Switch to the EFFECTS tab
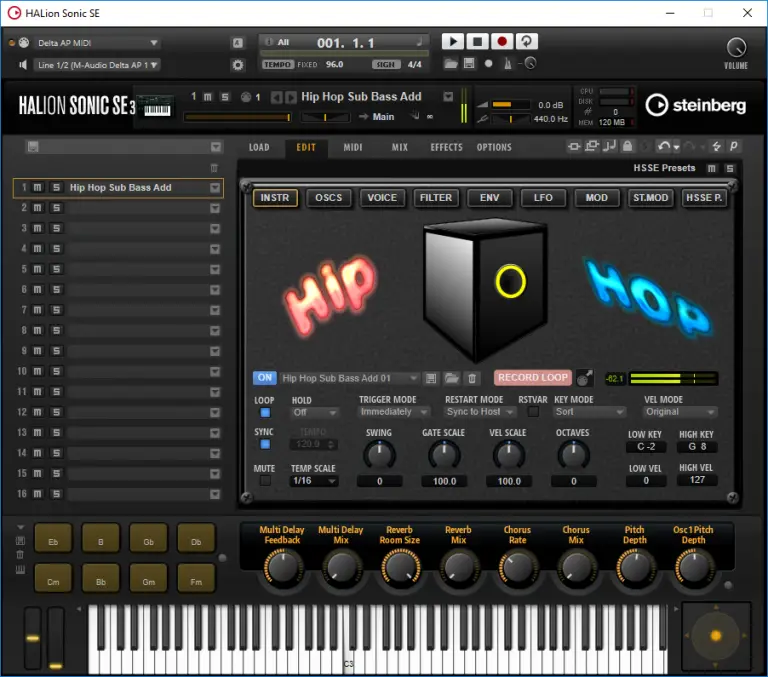The height and width of the screenshot is (677, 768). click(x=446, y=147)
